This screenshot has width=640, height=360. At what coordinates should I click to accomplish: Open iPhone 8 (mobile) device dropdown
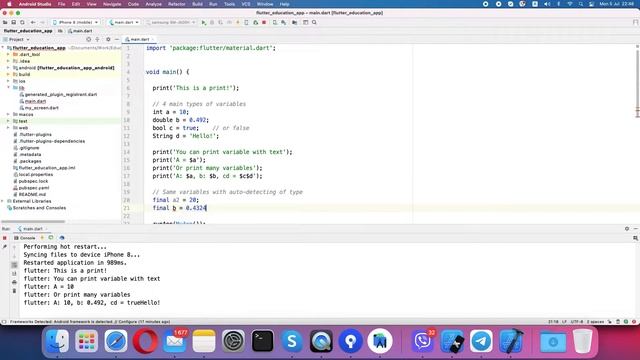click(76, 22)
